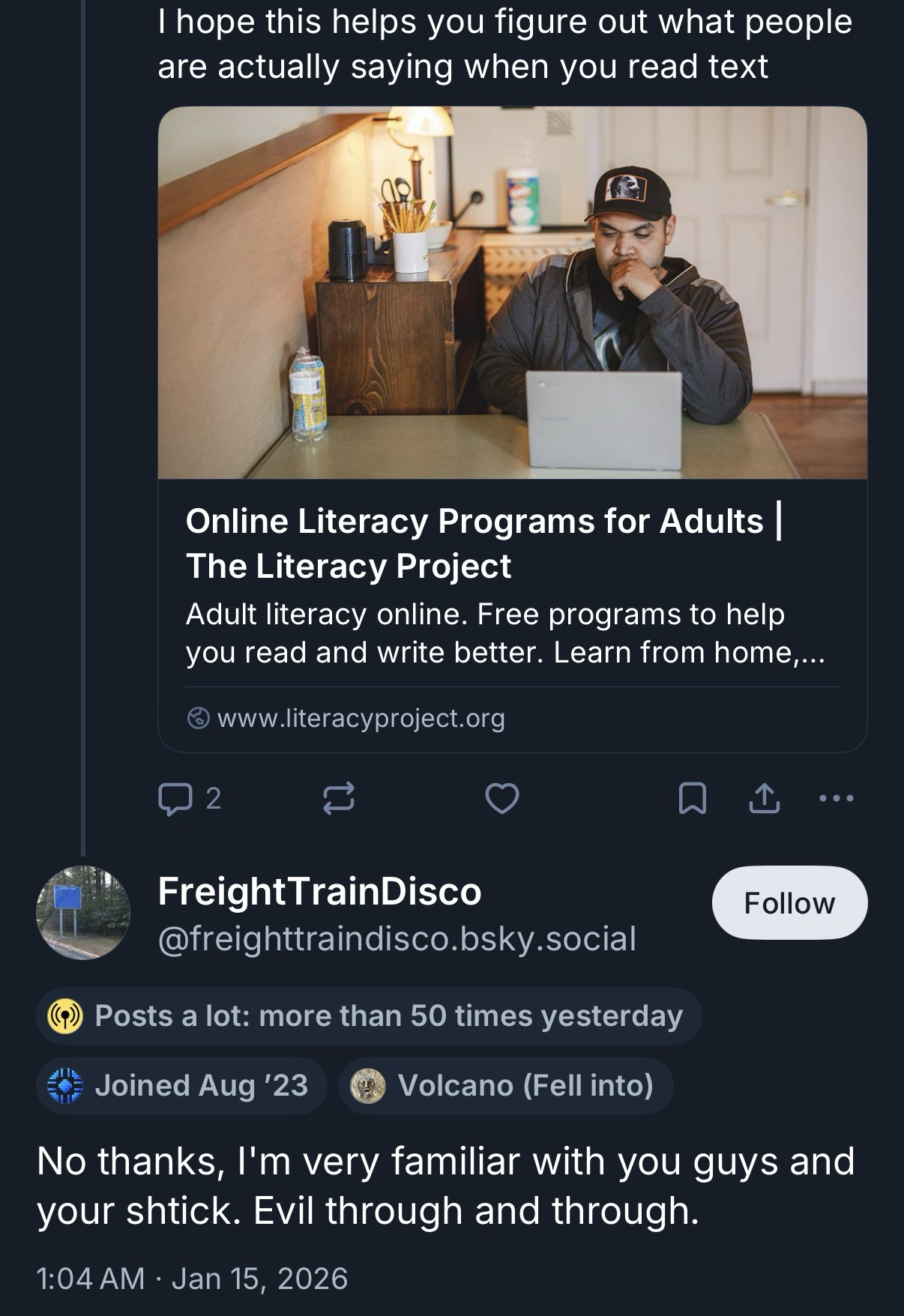Repost using the repost arrows icon
Screen dimensions: 904x1316
pos(338,798)
